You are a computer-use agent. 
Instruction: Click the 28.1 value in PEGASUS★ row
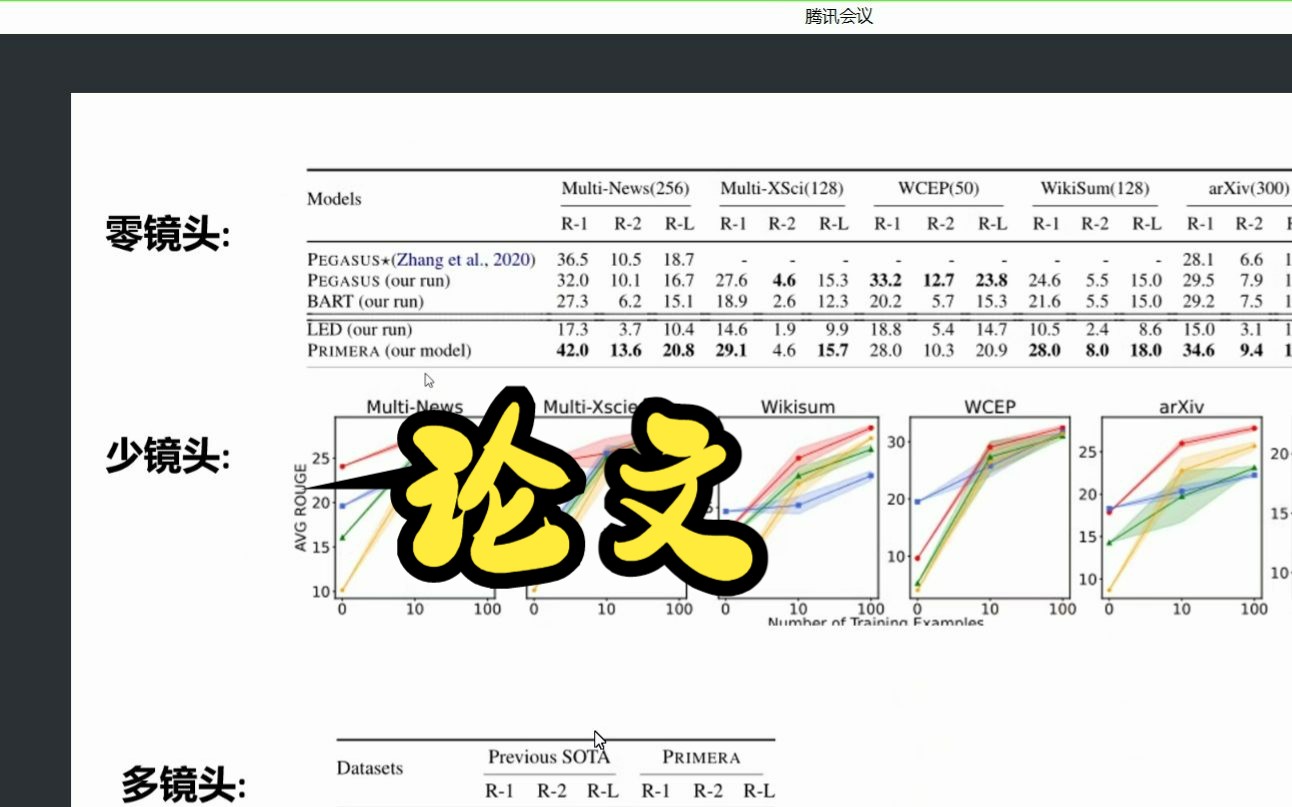[1199, 260]
